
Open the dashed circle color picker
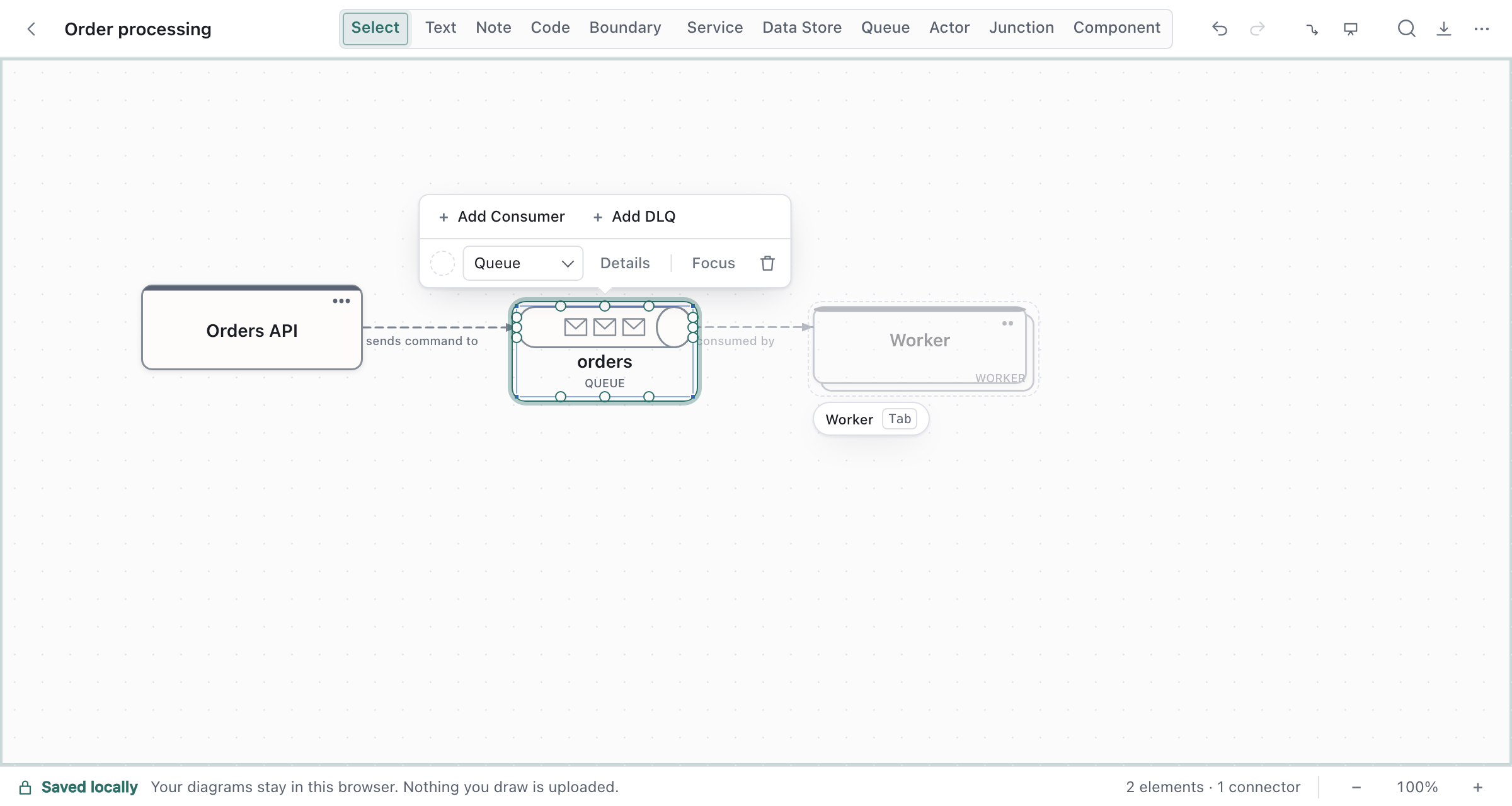(x=442, y=263)
